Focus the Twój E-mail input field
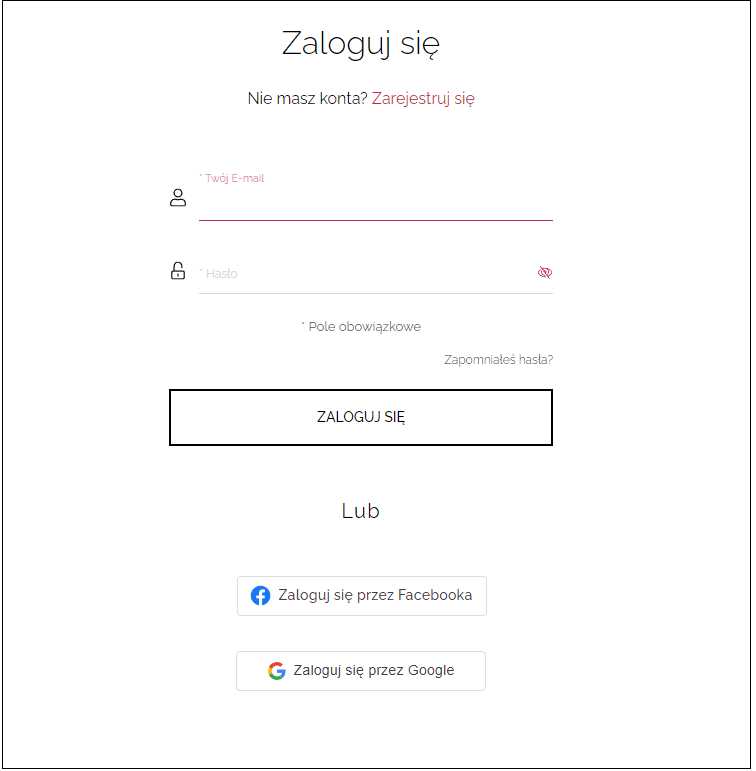756x771 pixels. pos(376,202)
